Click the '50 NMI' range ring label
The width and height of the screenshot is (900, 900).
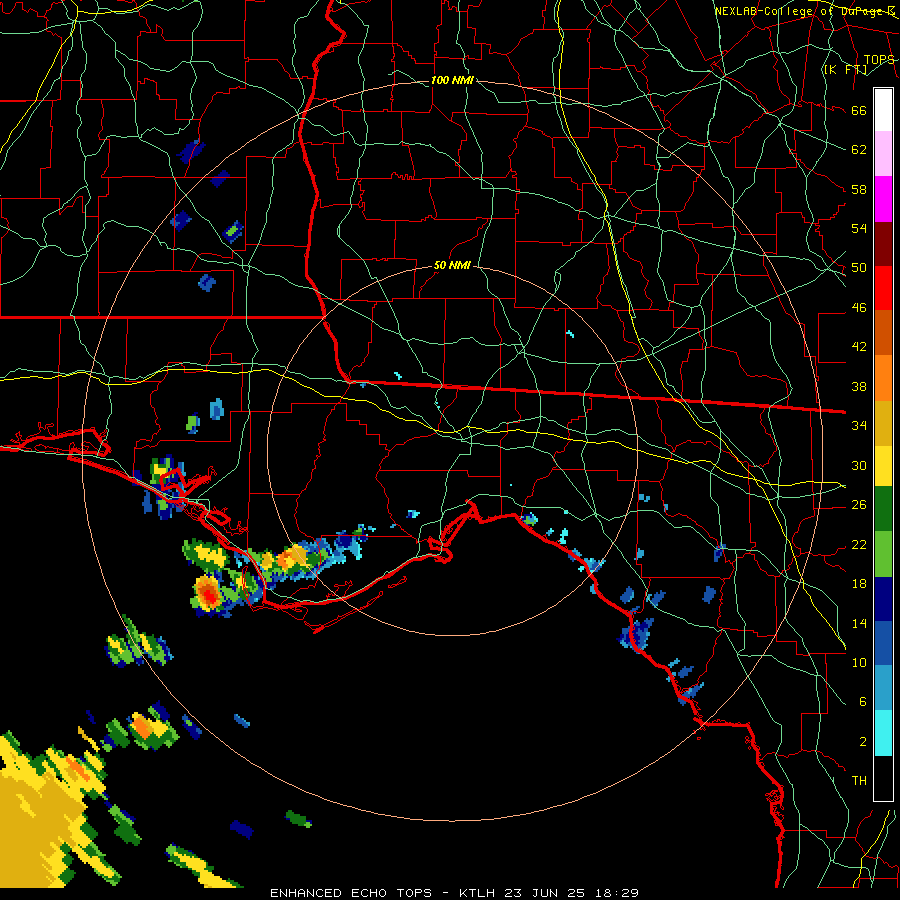coord(452,265)
